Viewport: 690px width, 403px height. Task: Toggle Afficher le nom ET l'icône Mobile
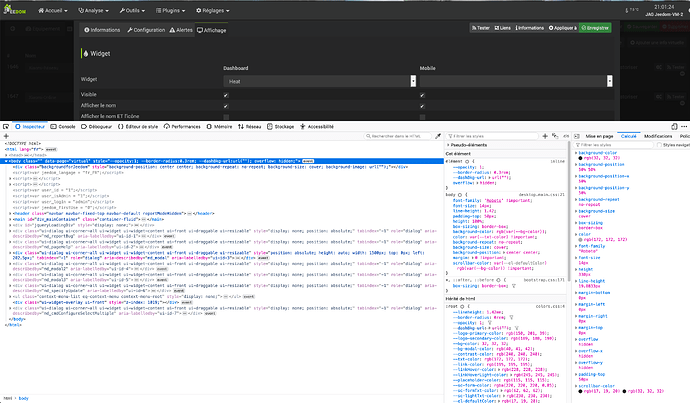(x=422, y=117)
